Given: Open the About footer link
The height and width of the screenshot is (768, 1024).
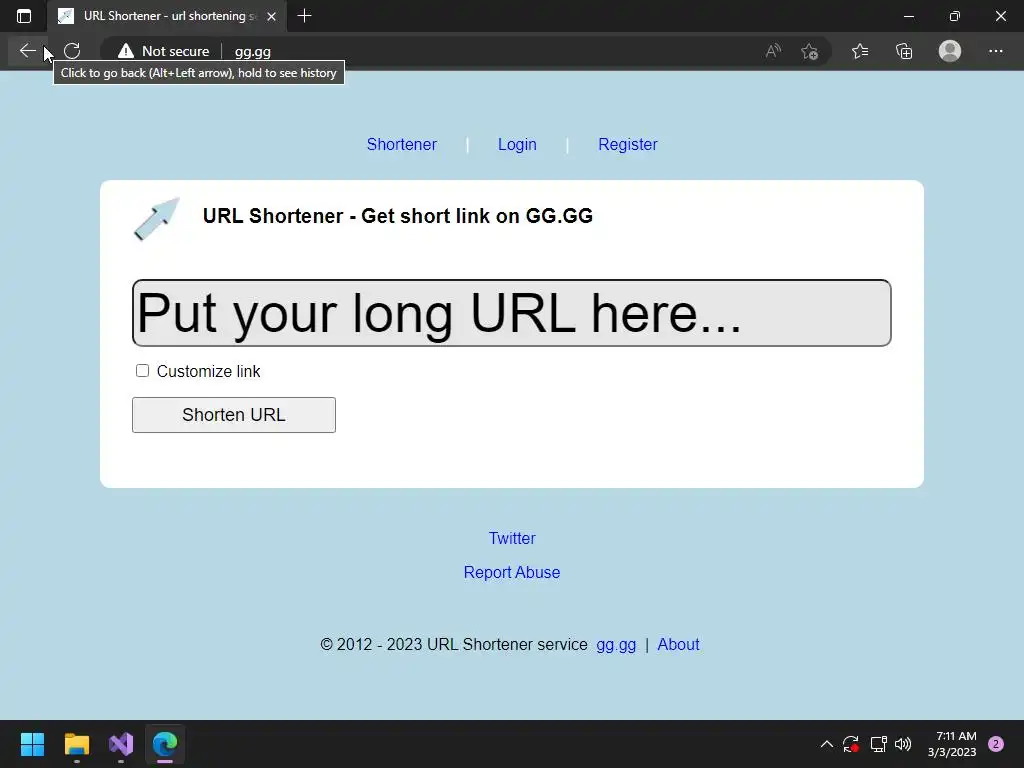Looking at the screenshot, I should pos(678,645).
